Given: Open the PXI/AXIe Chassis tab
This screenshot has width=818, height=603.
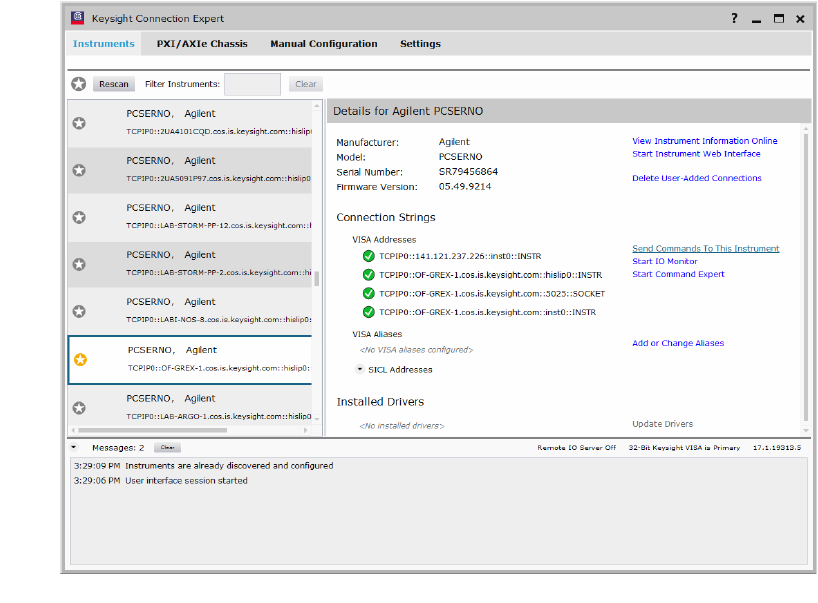Looking at the screenshot, I should pos(202,44).
